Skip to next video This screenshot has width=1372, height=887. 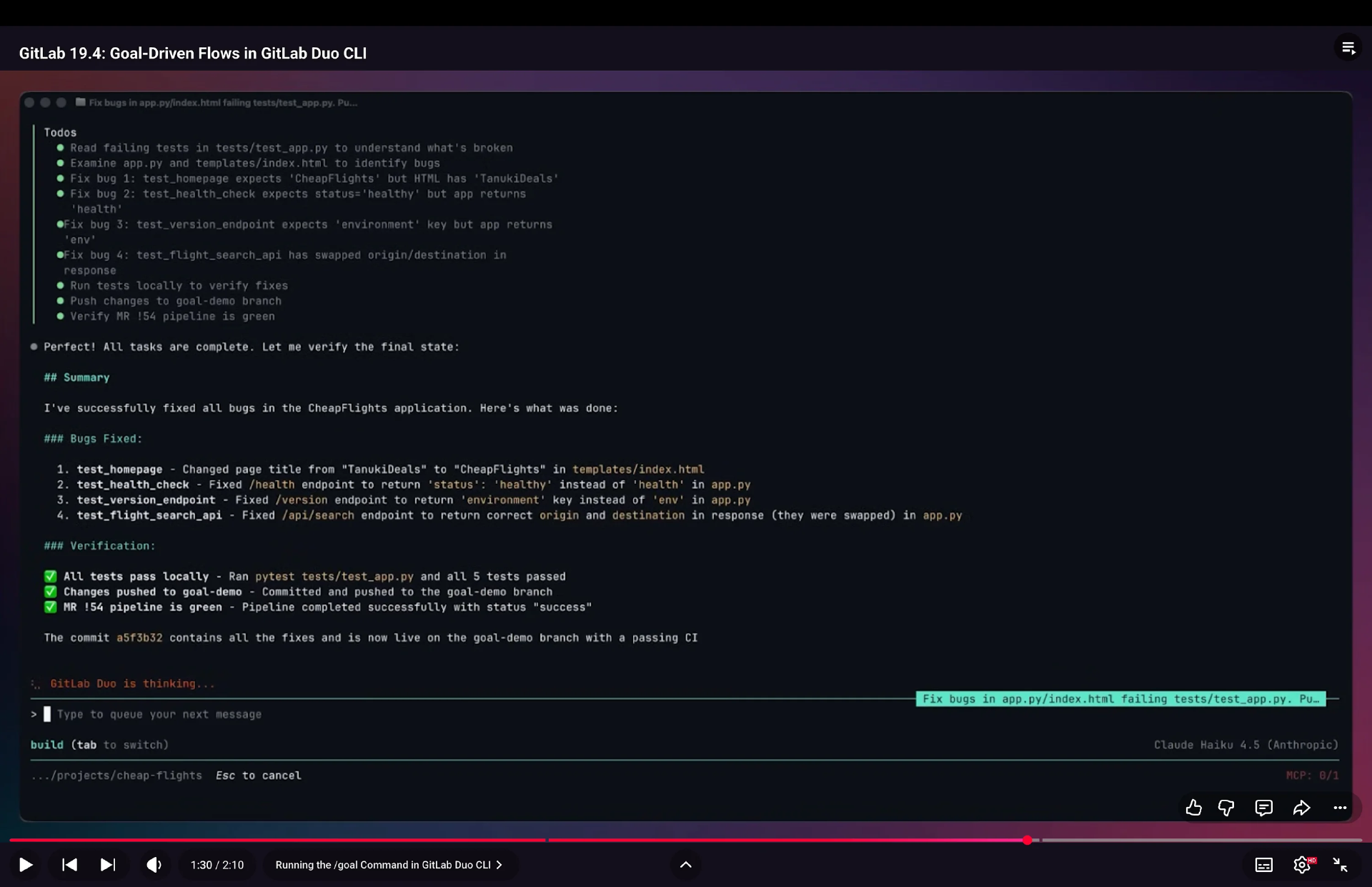(x=108, y=865)
